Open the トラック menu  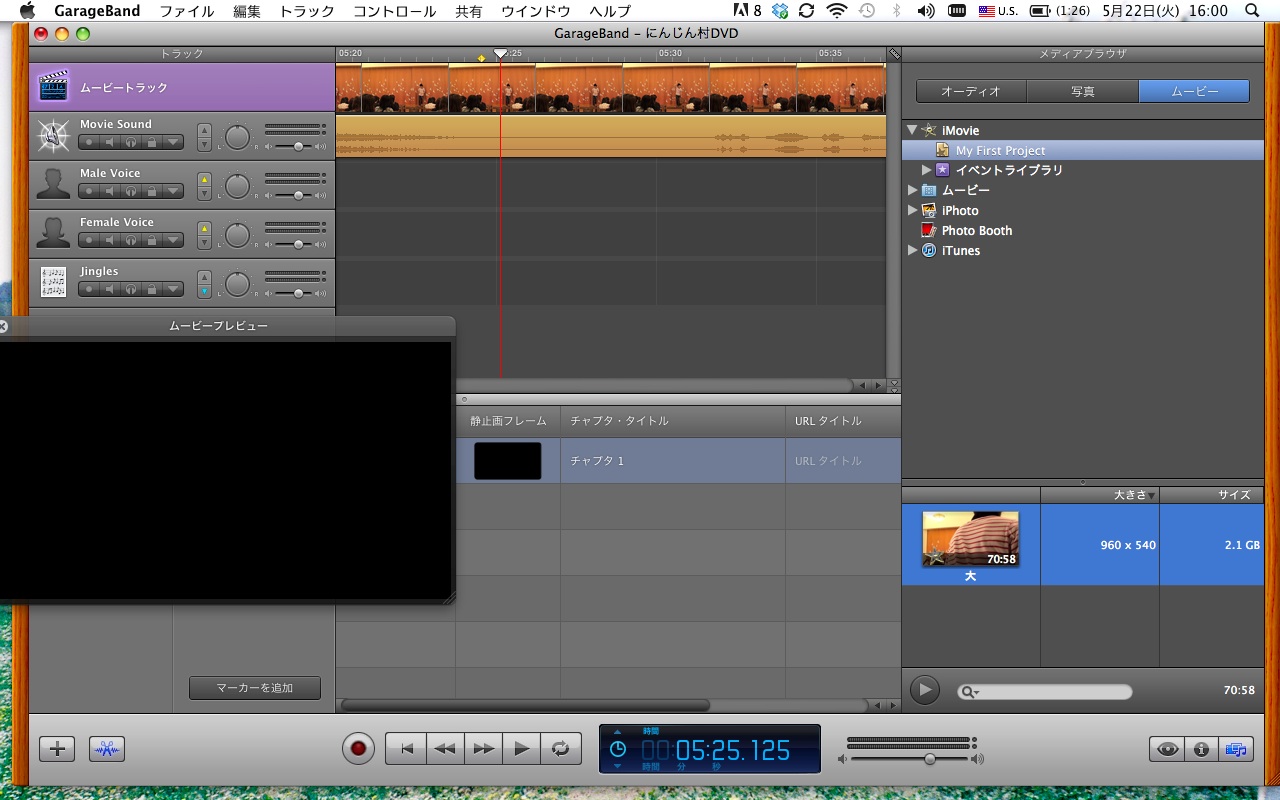tap(307, 11)
